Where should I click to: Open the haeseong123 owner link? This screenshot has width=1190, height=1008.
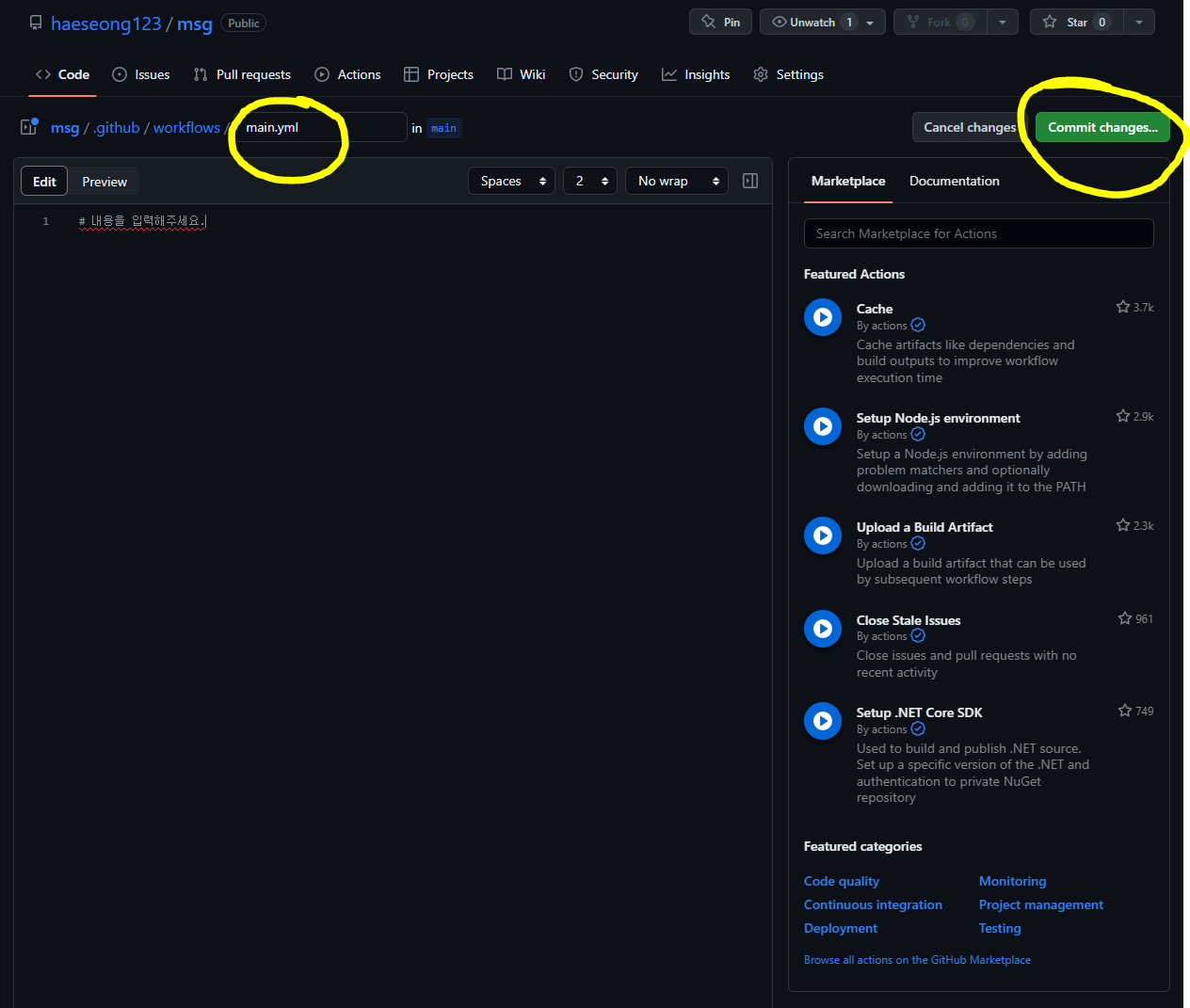106,24
